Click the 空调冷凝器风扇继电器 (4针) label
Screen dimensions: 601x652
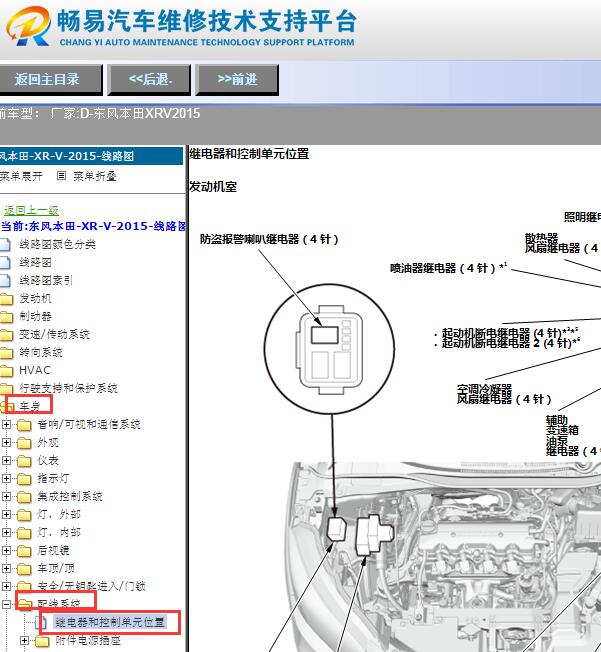504,394
